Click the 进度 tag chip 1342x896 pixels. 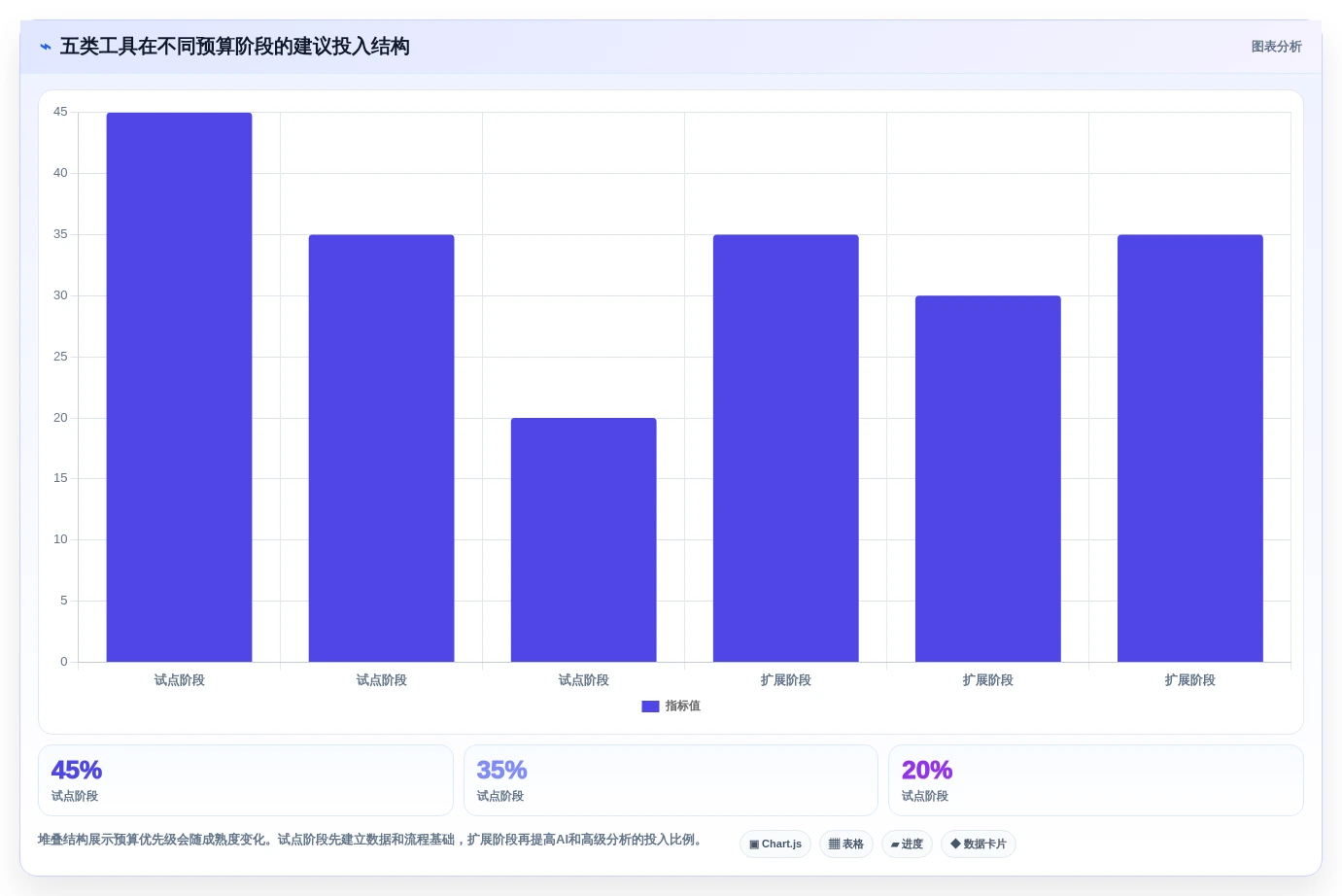point(907,844)
